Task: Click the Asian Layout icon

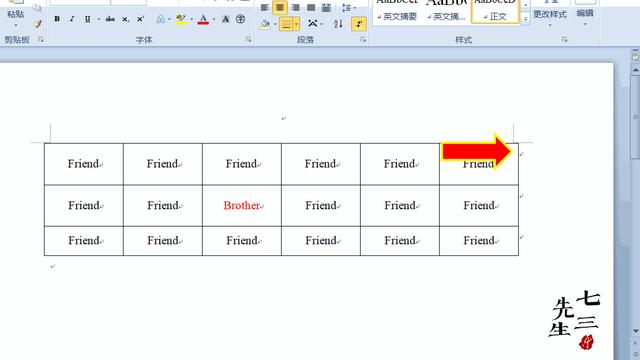Action: click(312, 24)
